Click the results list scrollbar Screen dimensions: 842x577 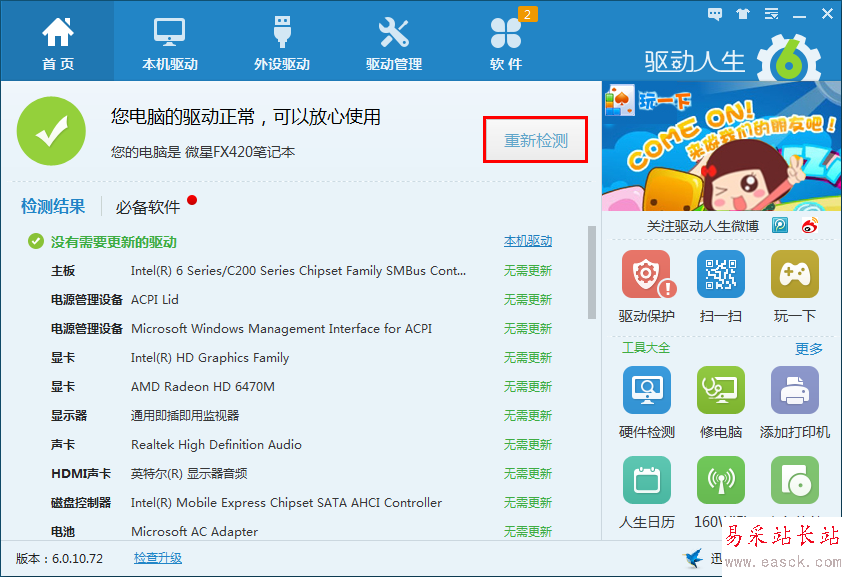pyautogui.click(x=592, y=272)
